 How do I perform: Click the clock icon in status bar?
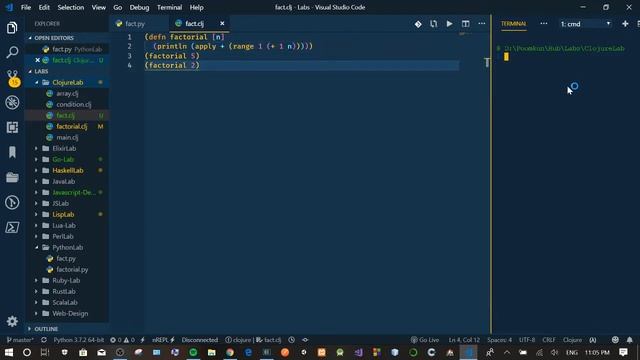pos(291,340)
